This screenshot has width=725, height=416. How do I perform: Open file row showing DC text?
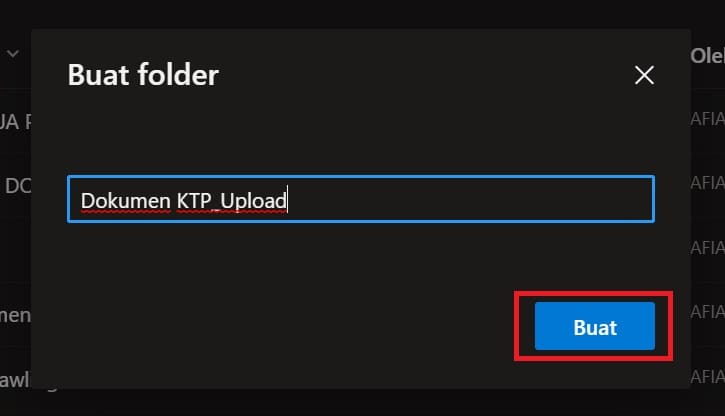click(x=18, y=186)
